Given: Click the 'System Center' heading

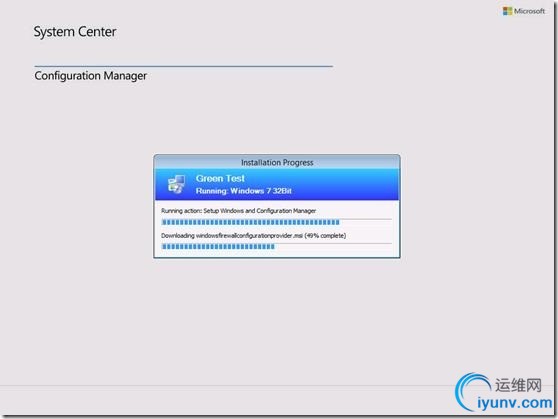Looking at the screenshot, I should [x=75, y=32].
